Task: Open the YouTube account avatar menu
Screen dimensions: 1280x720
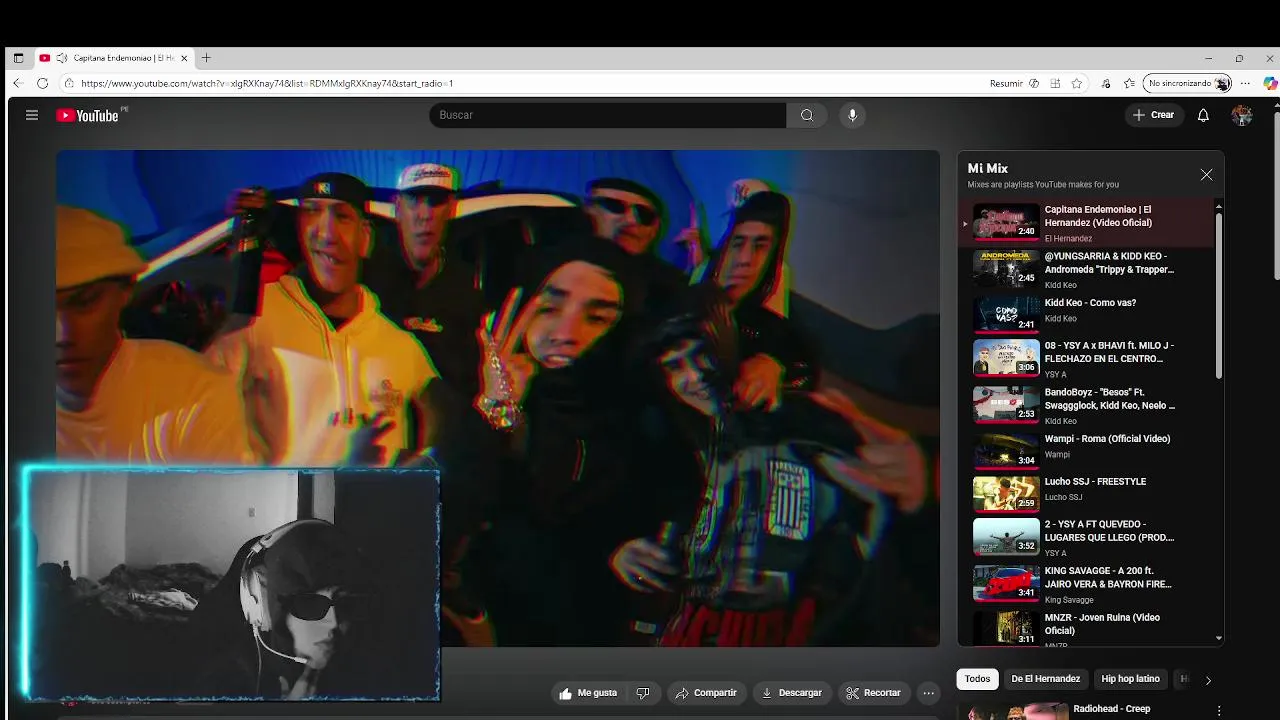Action: tap(1242, 115)
